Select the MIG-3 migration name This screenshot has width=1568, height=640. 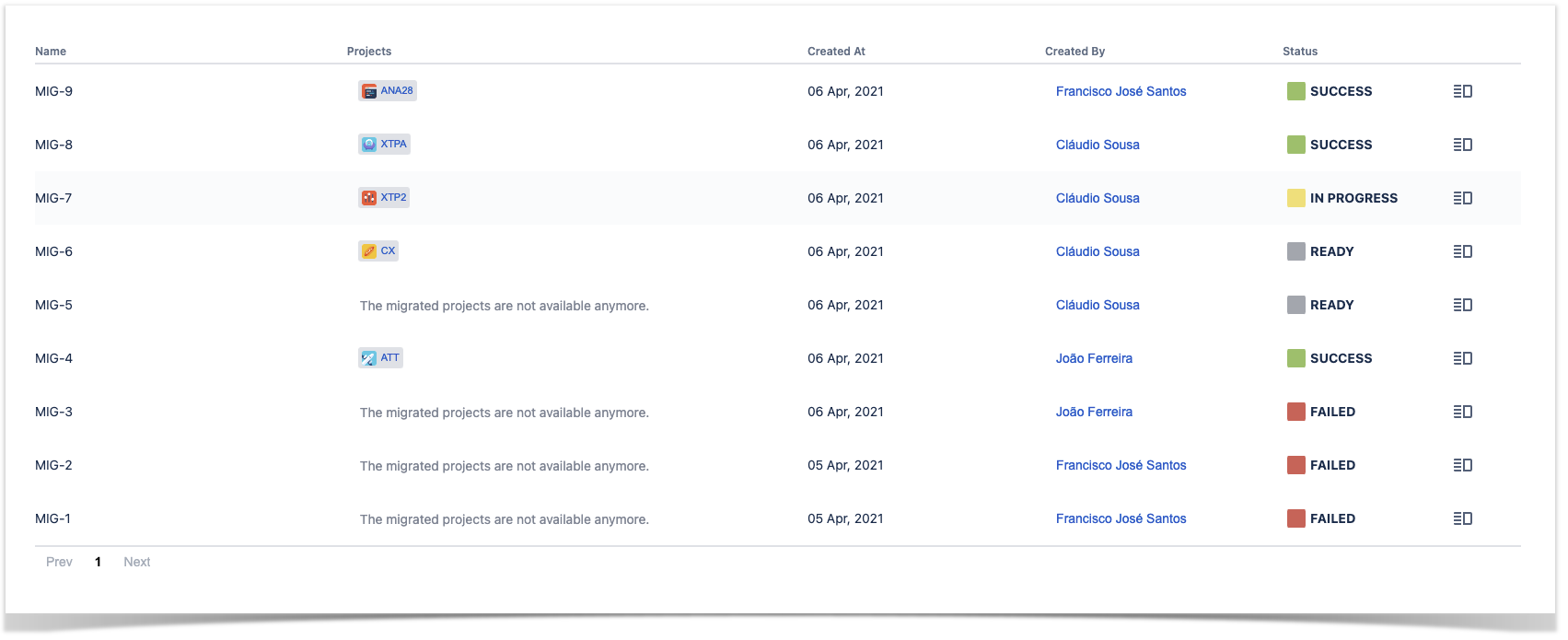point(53,412)
